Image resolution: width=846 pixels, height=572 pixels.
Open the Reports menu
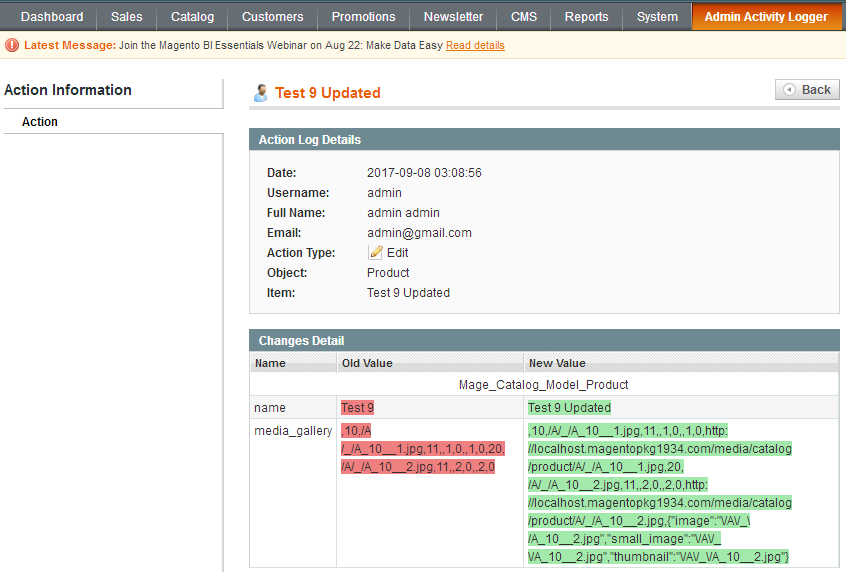tap(586, 17)
